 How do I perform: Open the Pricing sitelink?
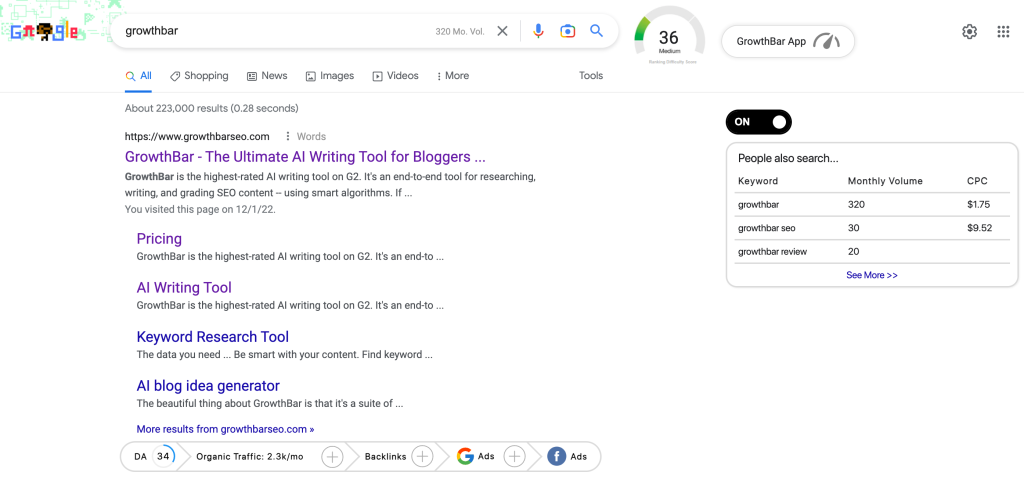159,238
